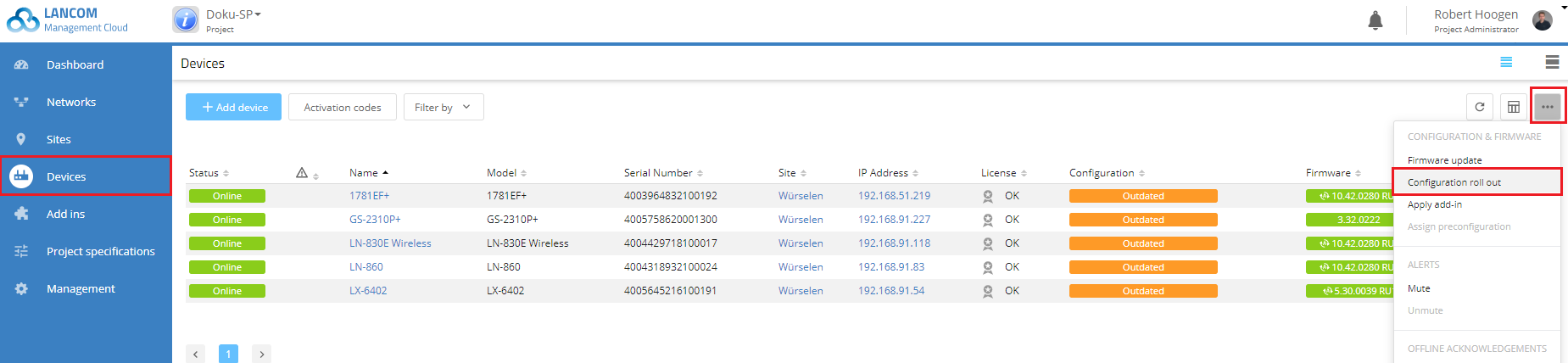Viewport: 1568px width, 363px height.
Task: Switch to the dark expanded list view icon
Action: [x=1552, y=62]
